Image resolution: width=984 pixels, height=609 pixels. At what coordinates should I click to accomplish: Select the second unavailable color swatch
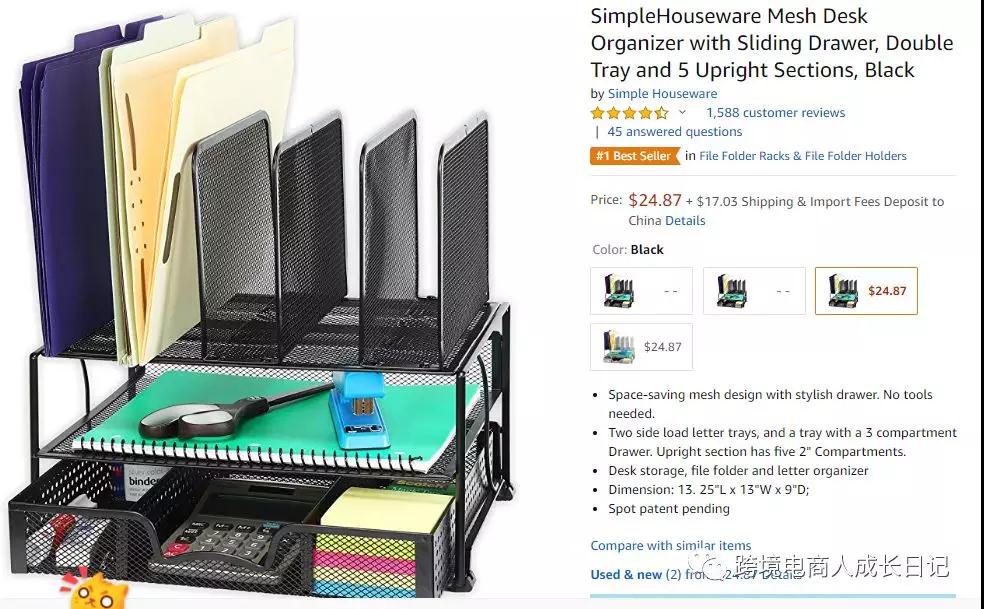[x=754, y=291]
